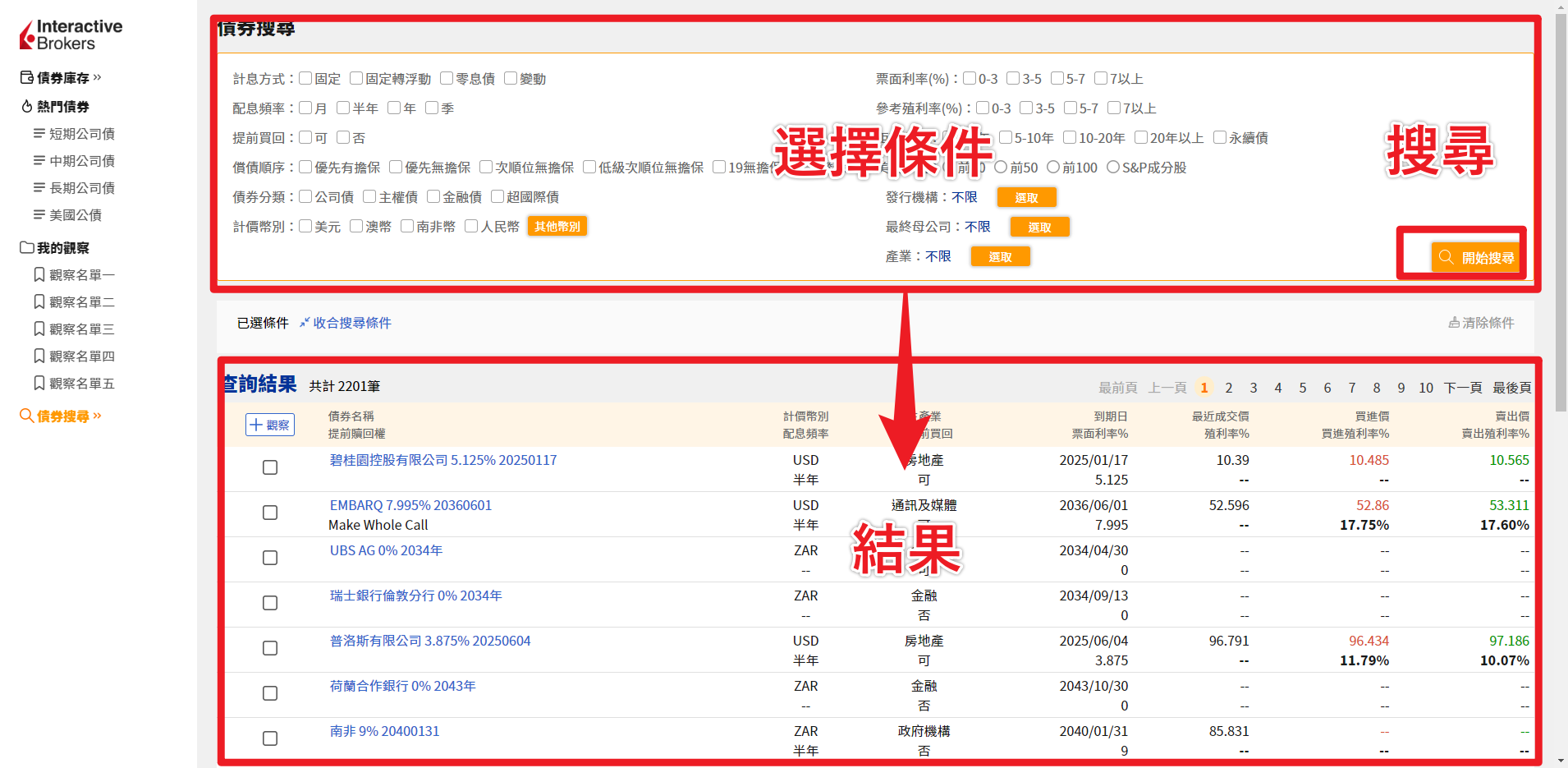This screenshot has height=768, width=1568.
Task: Open 荷蘭合作銀行 0% 2043年 bond
Action: pyautogui.click(x=403, y=686)
